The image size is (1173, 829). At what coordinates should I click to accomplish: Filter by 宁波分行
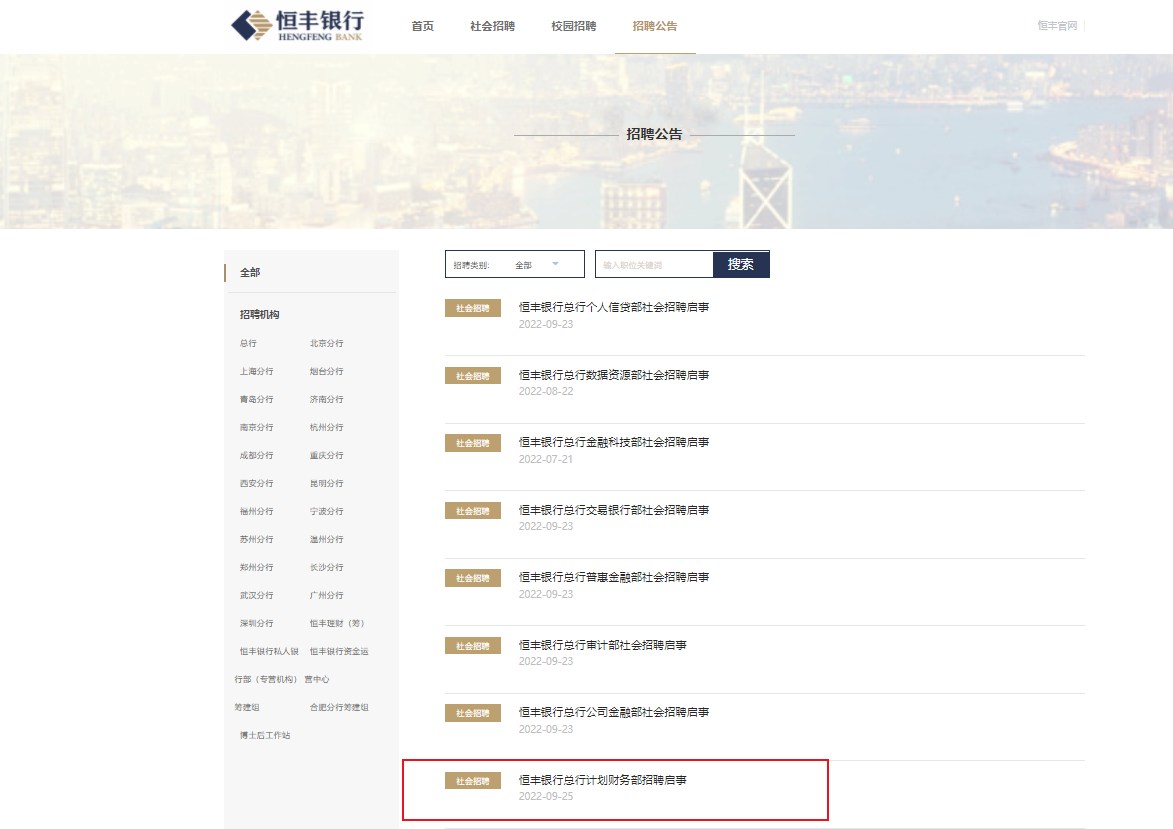[x=326, y=511]
